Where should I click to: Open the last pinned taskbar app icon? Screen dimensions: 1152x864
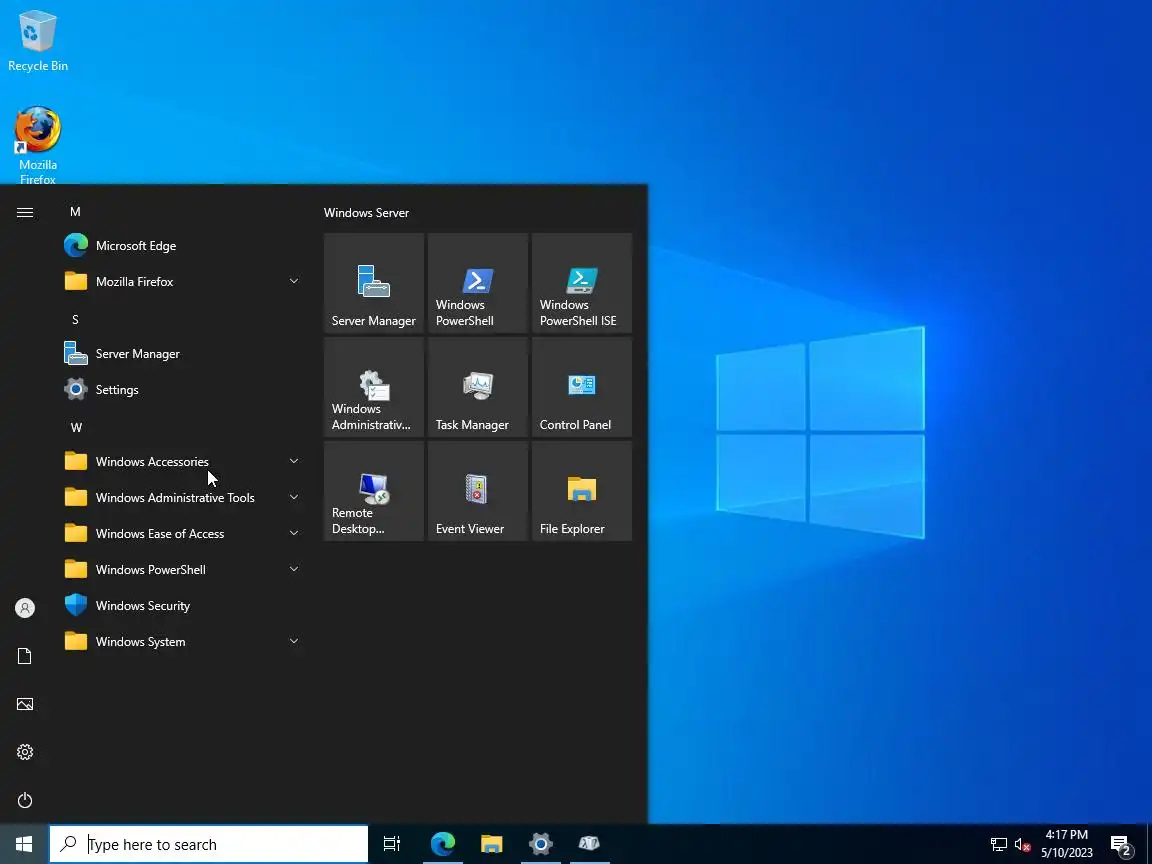588,844
